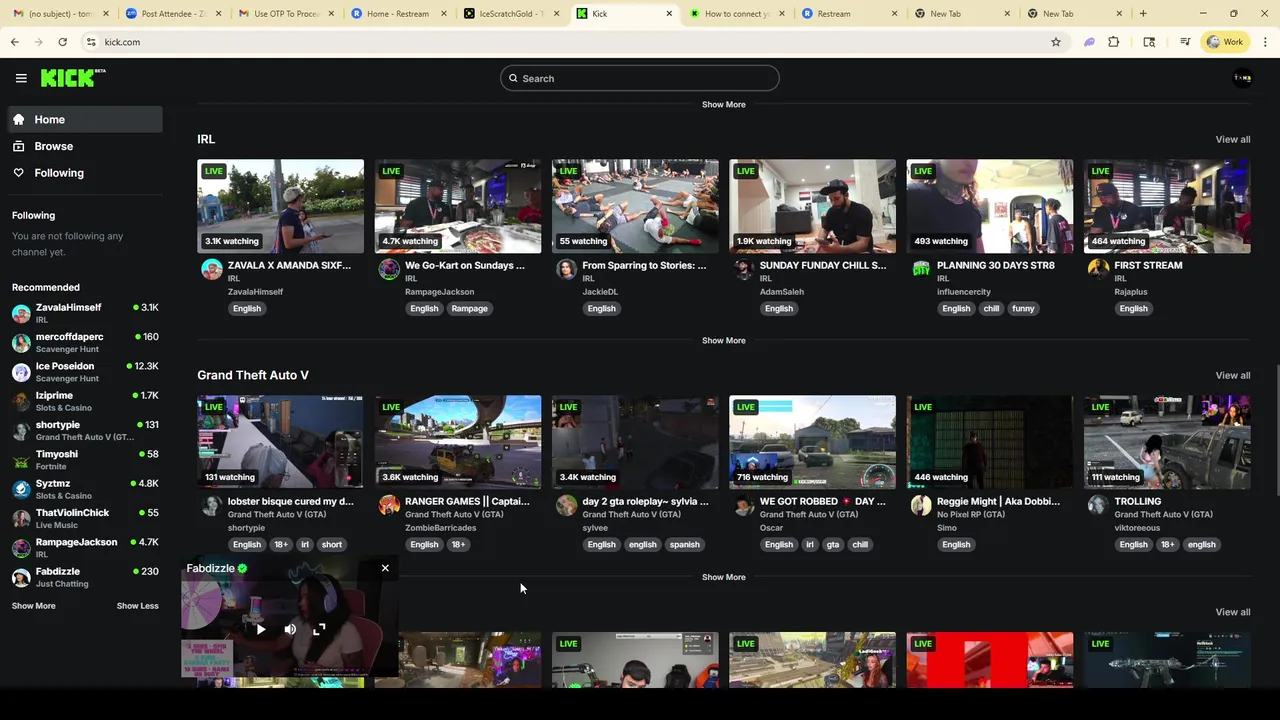Viewport: 1280px width, 720px height.
Task: Open ThatViolinChick recommended channel
Action: point(85,518)
